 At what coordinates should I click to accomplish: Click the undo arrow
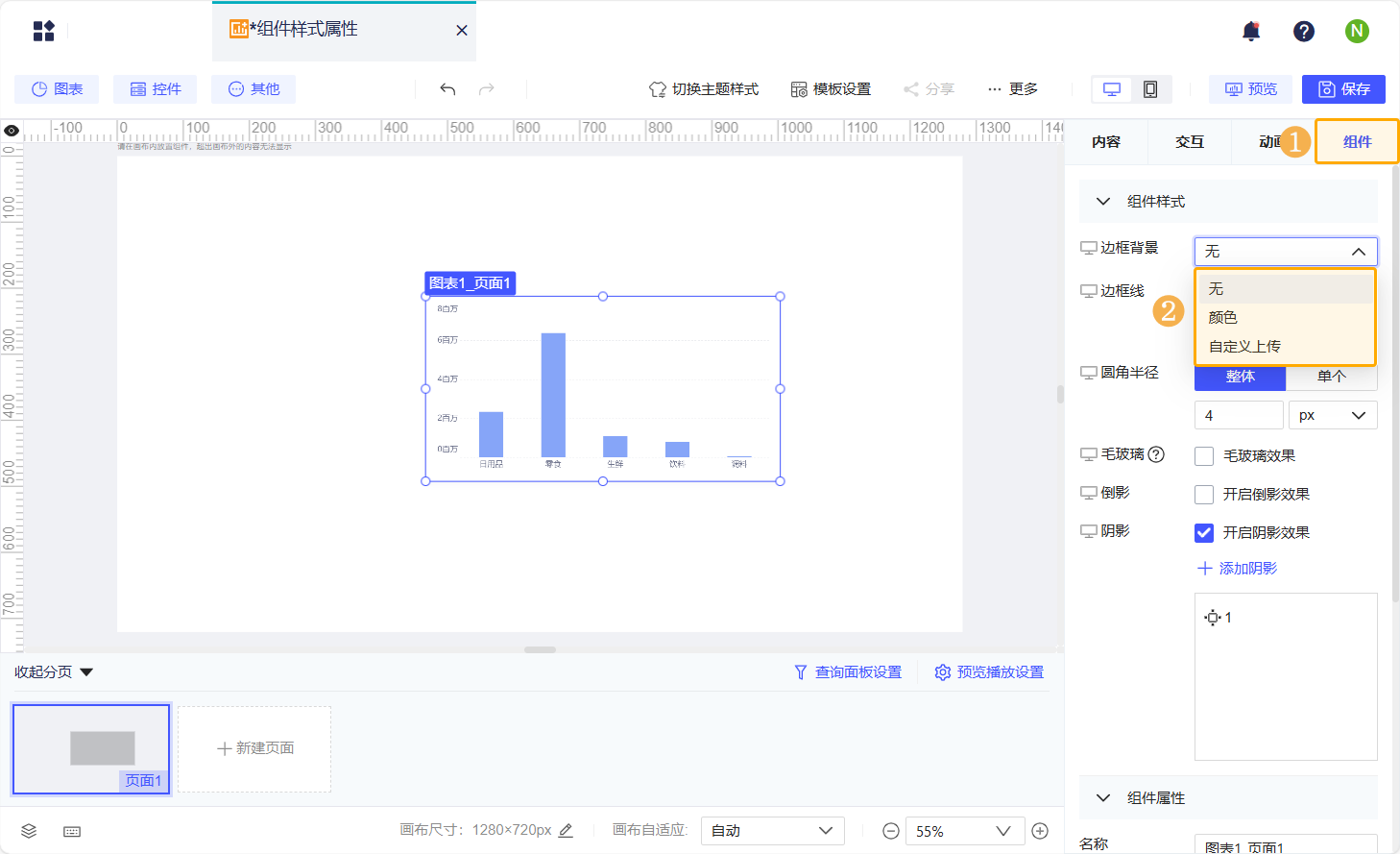coord(447,89)
